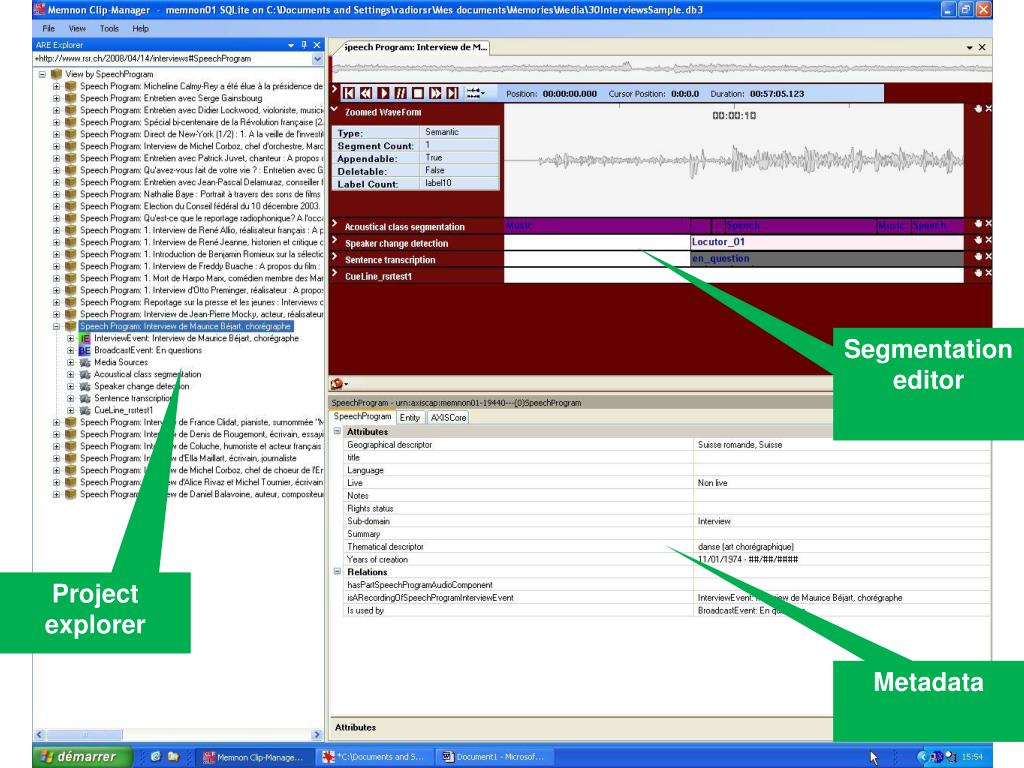Viewport: 1024px width, 768px height.
Task: Open ARE Explorer panel options dropdown
Action: 291,45
